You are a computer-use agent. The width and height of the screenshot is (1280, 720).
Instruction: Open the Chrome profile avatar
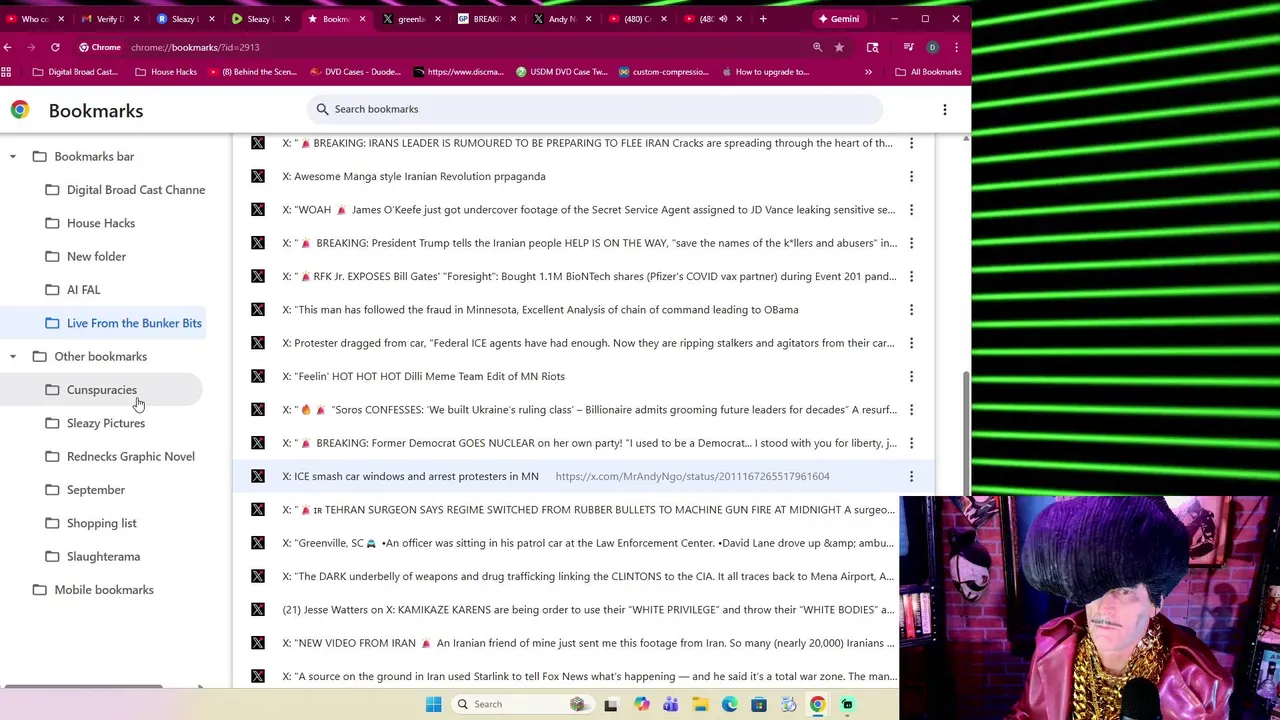932,47
